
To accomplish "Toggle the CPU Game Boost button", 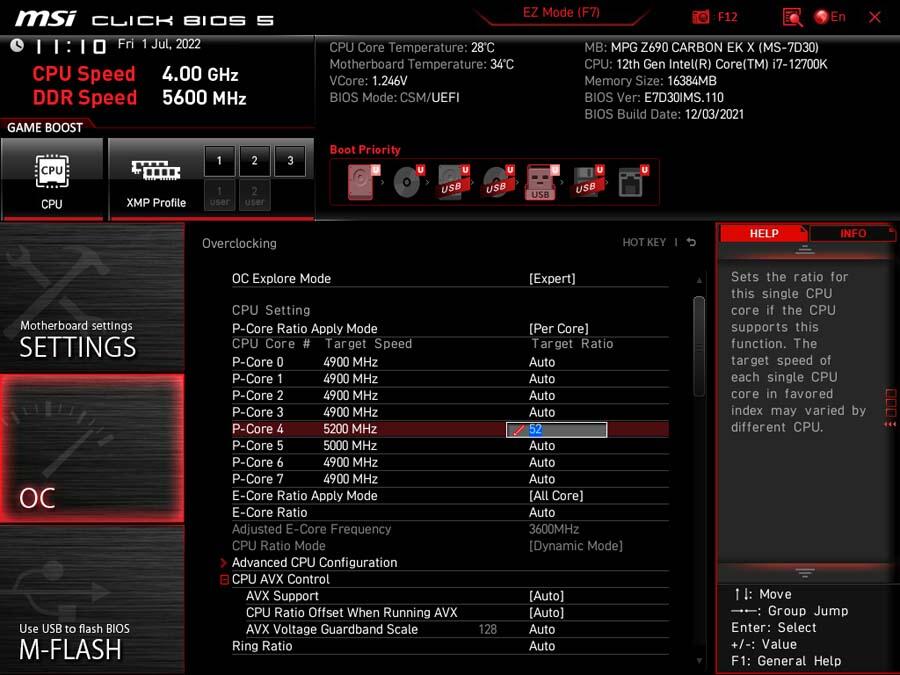I will click(x=52, y=179).
